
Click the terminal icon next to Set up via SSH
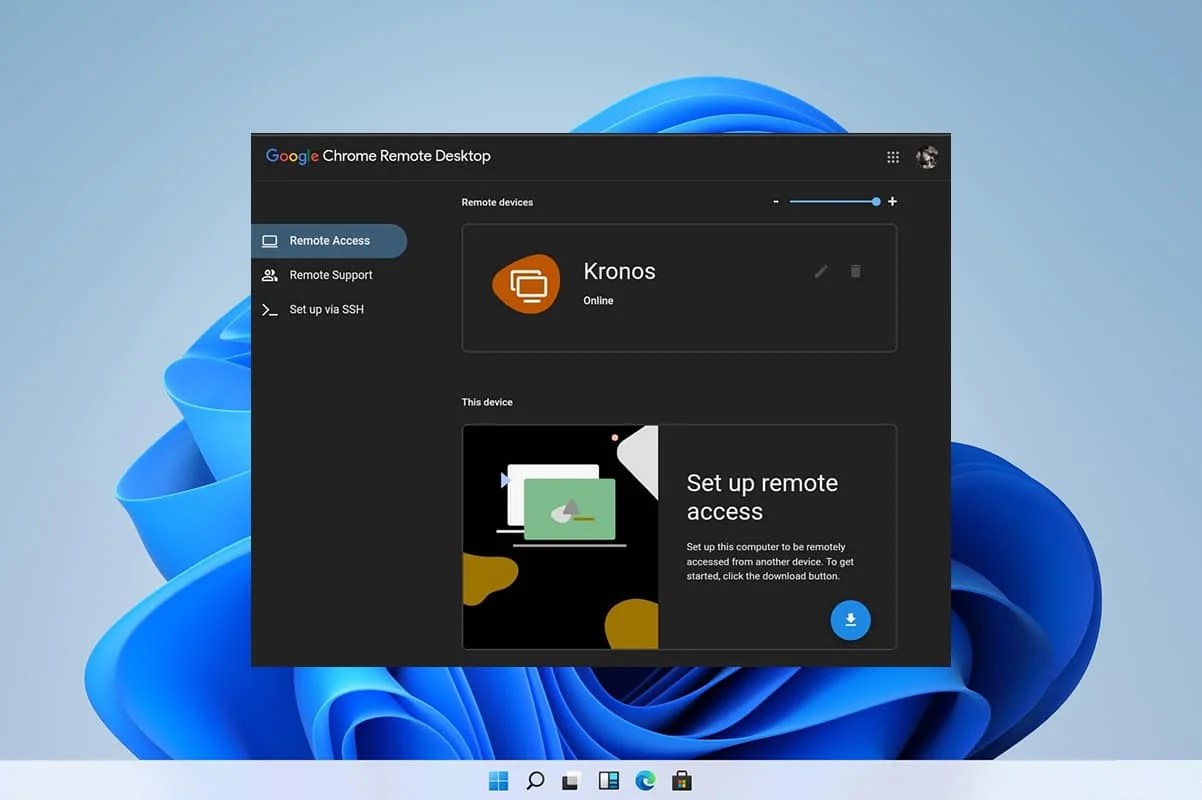coord(268,309)
